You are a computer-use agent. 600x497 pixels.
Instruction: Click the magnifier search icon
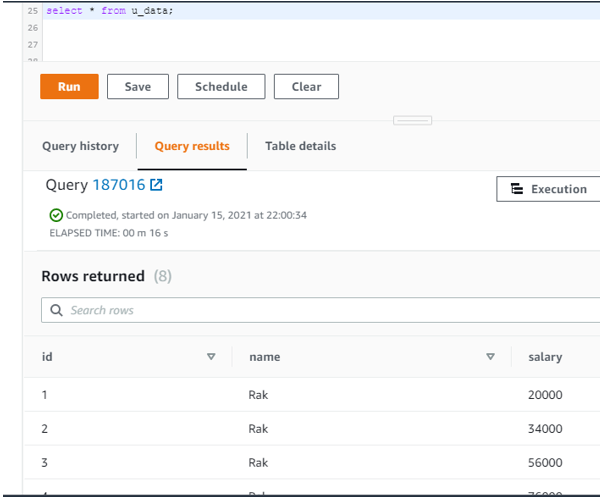click(x=56, y=310)
